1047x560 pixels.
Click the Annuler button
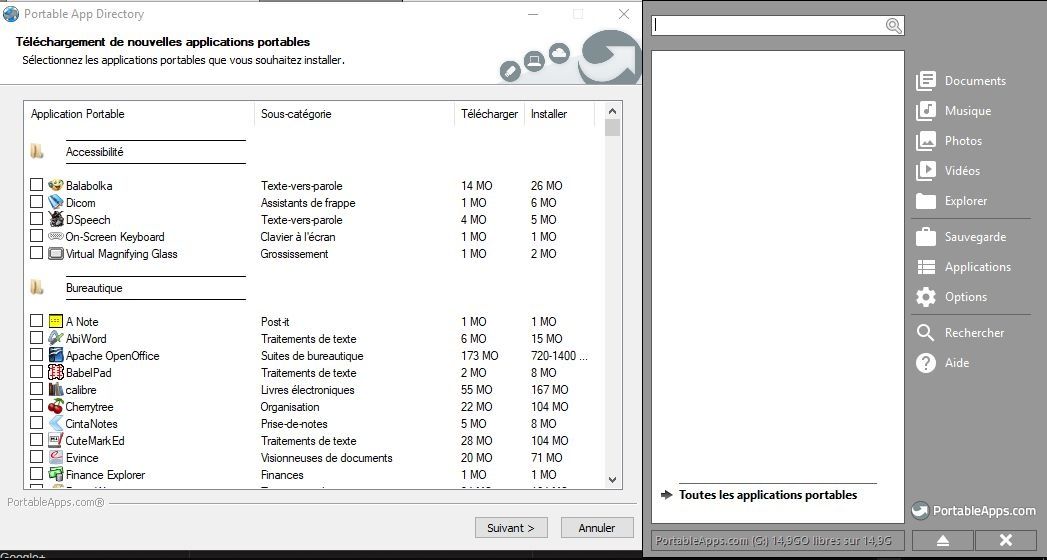point(597,527)
